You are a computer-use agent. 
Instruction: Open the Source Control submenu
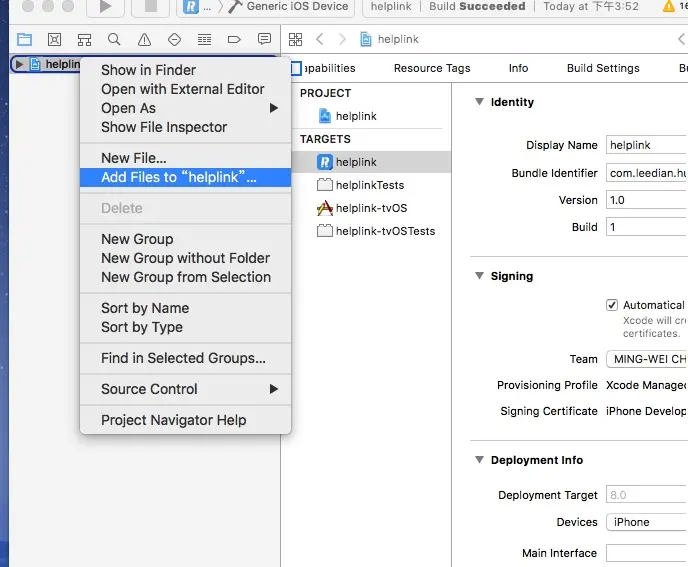click(x=185, y=389)
